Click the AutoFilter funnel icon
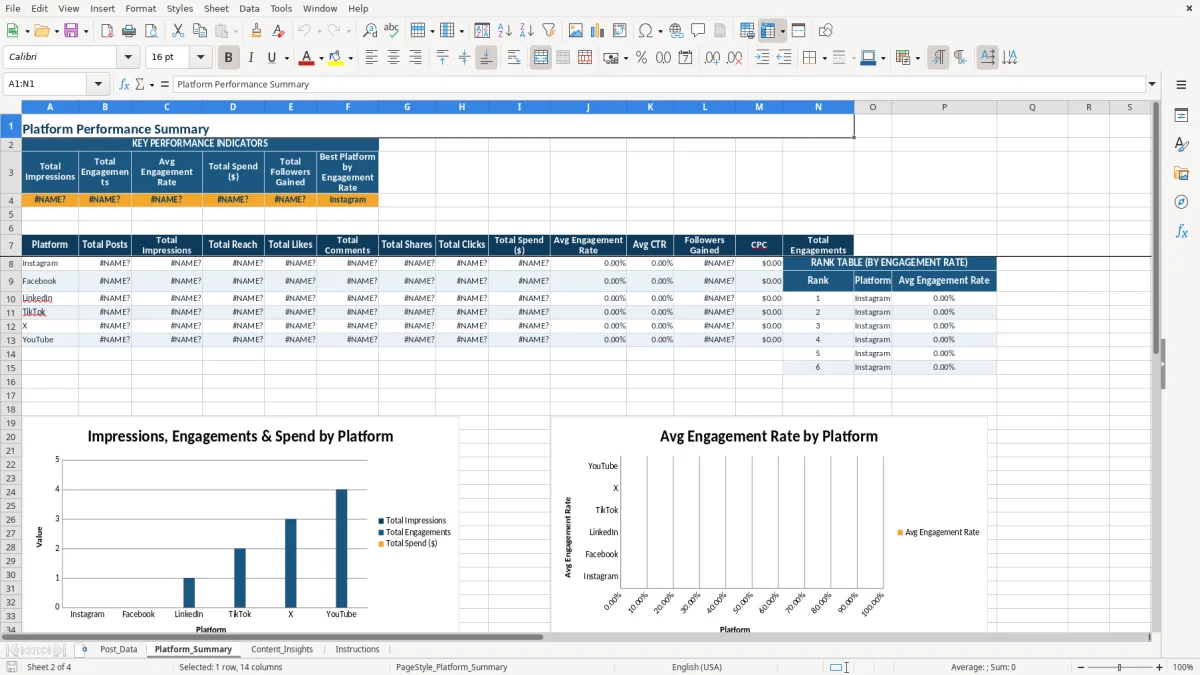The height and width of the screenshot is (675, 1200). pos(549,31)
